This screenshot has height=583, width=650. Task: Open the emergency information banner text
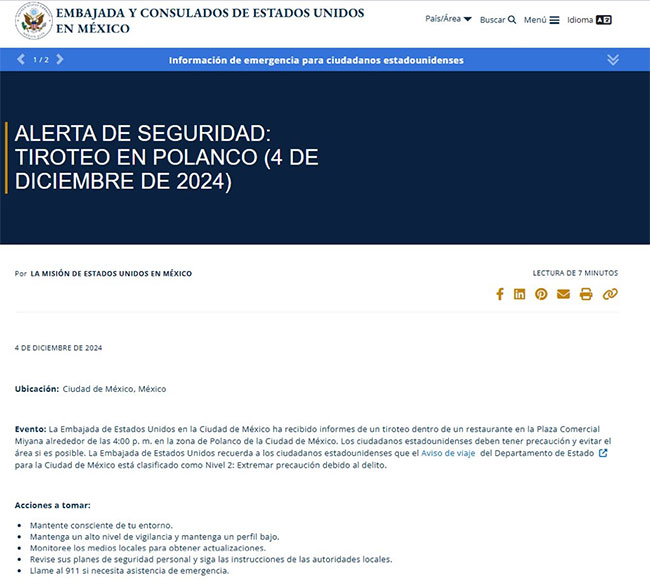(x=316, y=60)
